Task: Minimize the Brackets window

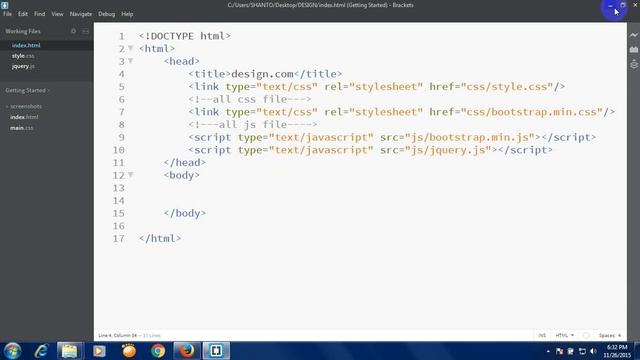Action: point(610,5)
